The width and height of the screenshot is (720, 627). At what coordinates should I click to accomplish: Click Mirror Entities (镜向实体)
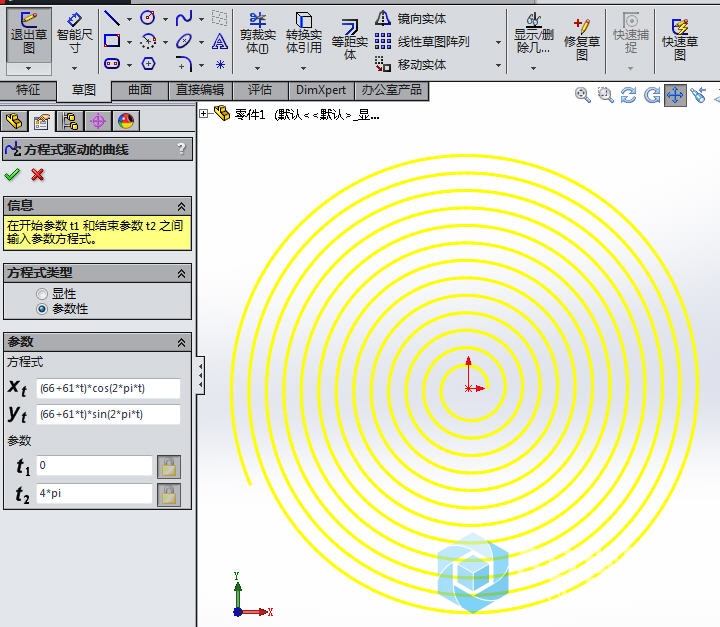coord(411,18)
